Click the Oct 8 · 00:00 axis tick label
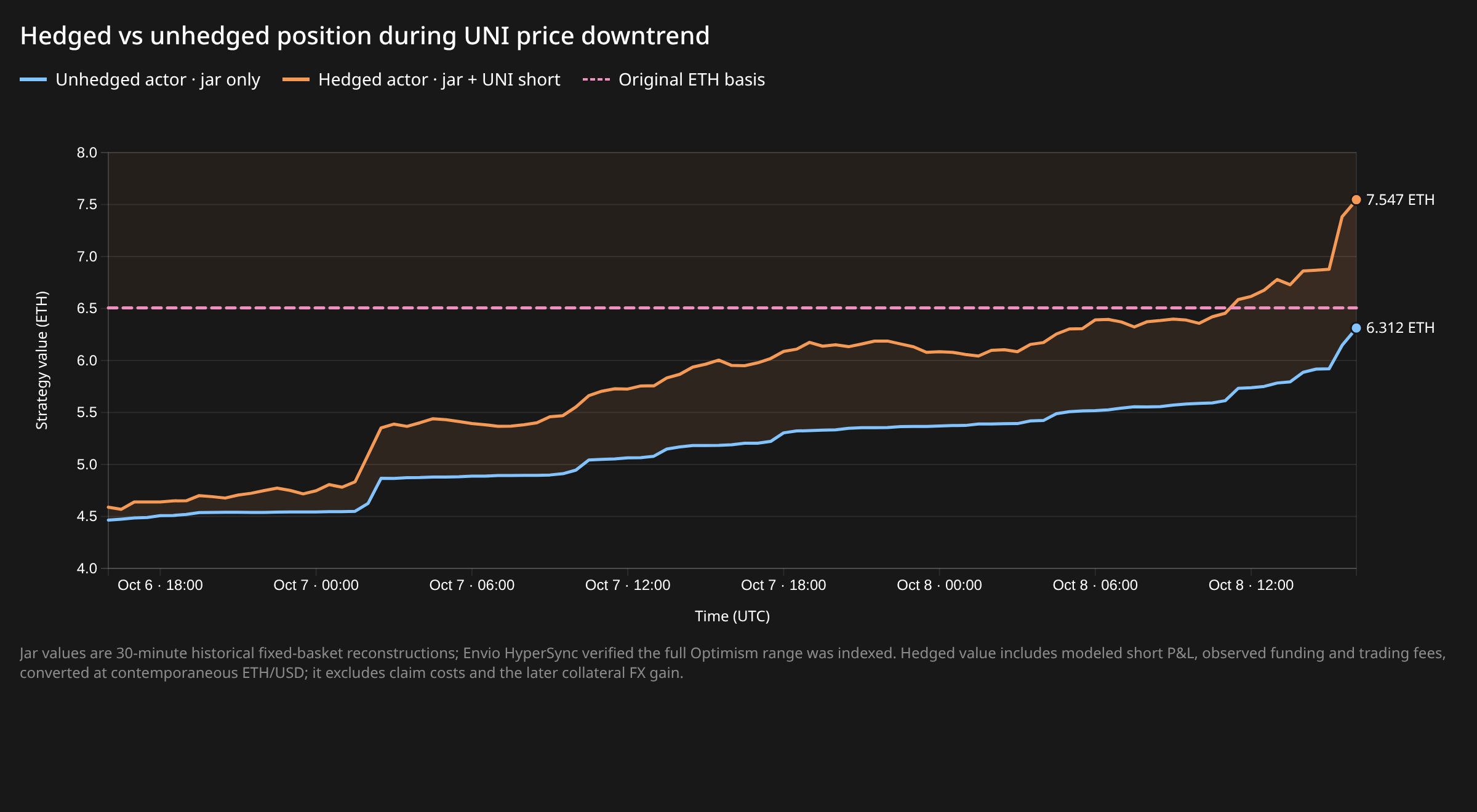 pos(939,585)
